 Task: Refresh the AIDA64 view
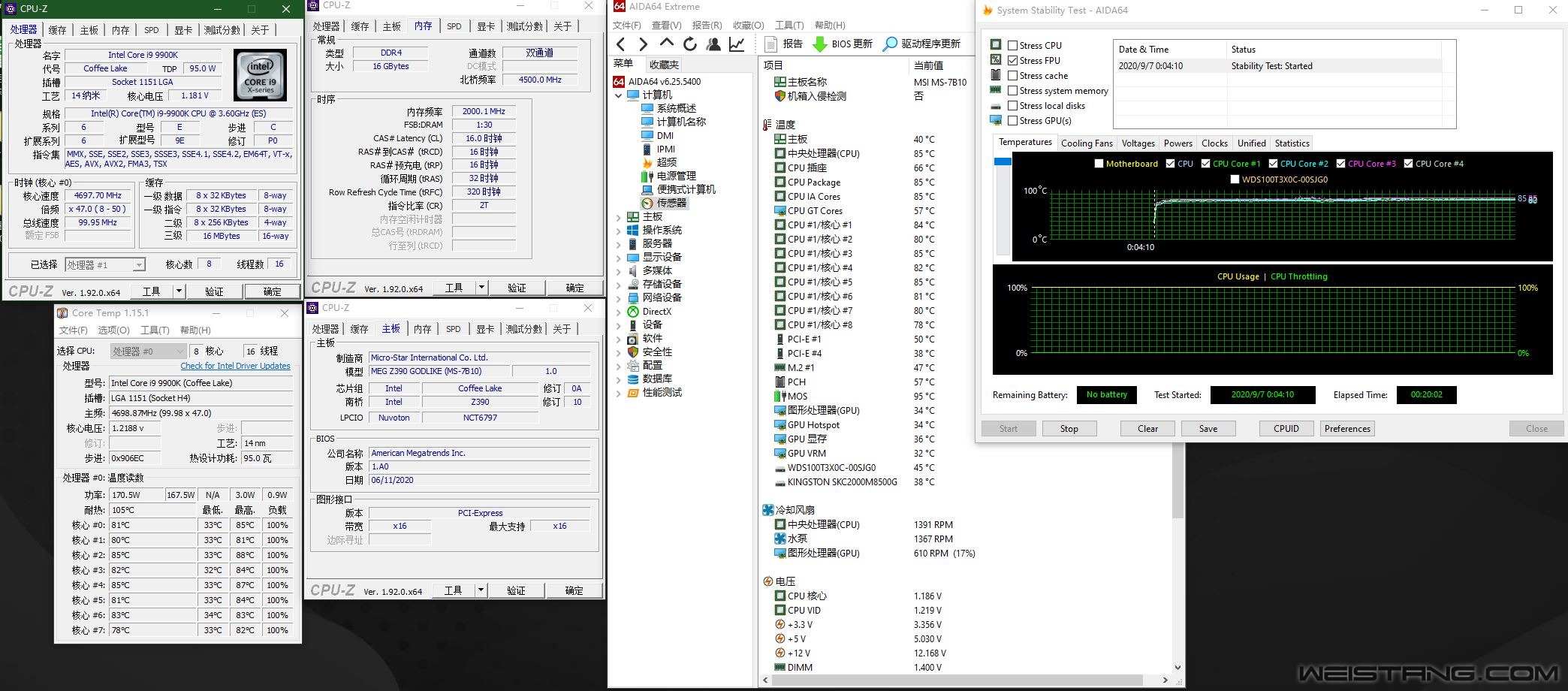pyautogui.click(x=690, y=44)
